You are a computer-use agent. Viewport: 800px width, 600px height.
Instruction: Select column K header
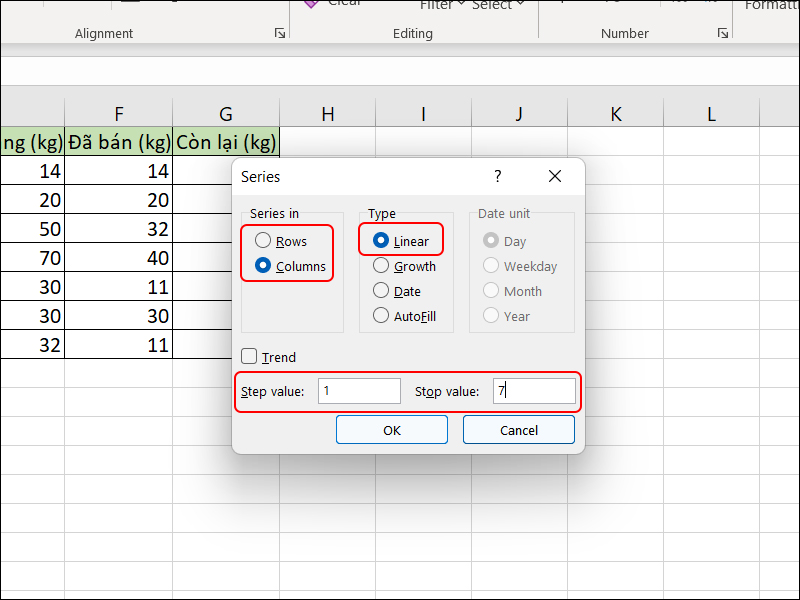click(x=615, y=114)
